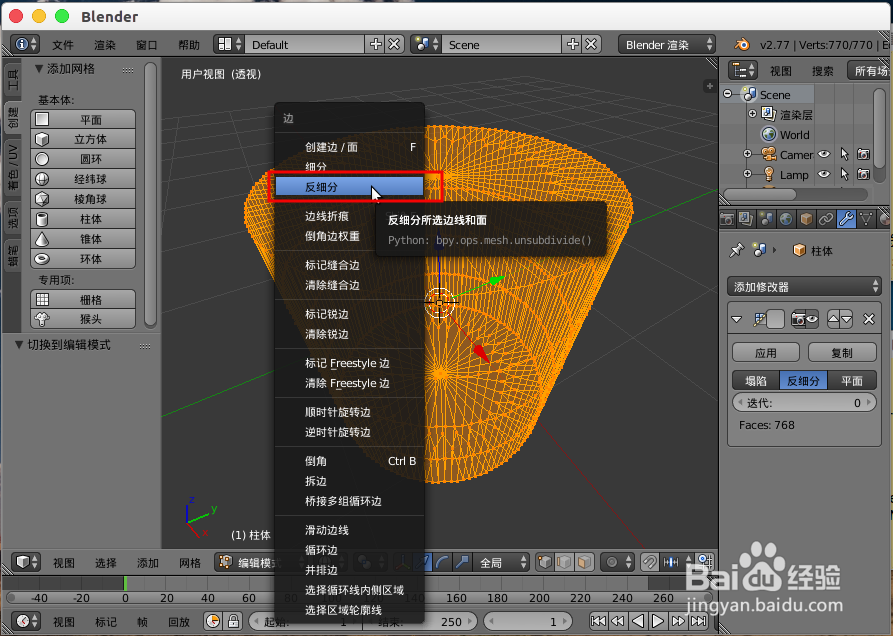Open the 添加修改器 dropdown
This screenshot has height=636, width=893.
[804, 286]
